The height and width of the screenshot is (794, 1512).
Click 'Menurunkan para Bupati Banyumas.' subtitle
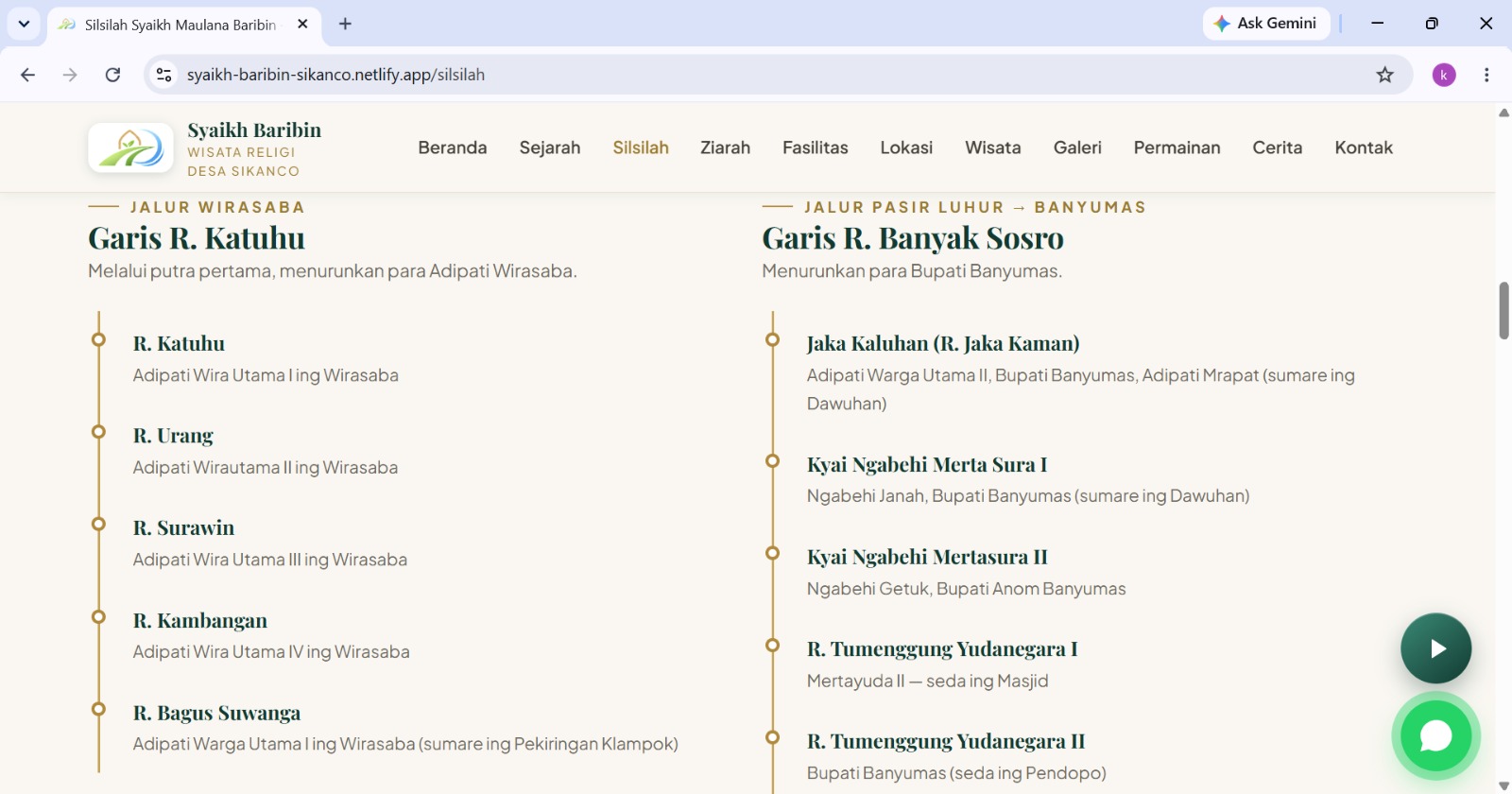pos(912,271)
